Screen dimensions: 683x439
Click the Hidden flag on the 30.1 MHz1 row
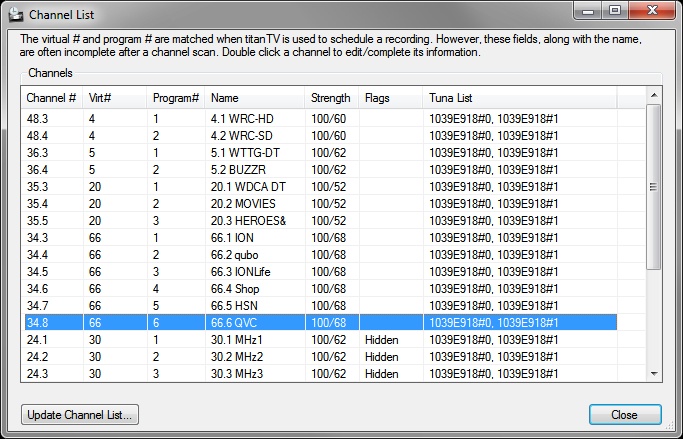(382, 340)
